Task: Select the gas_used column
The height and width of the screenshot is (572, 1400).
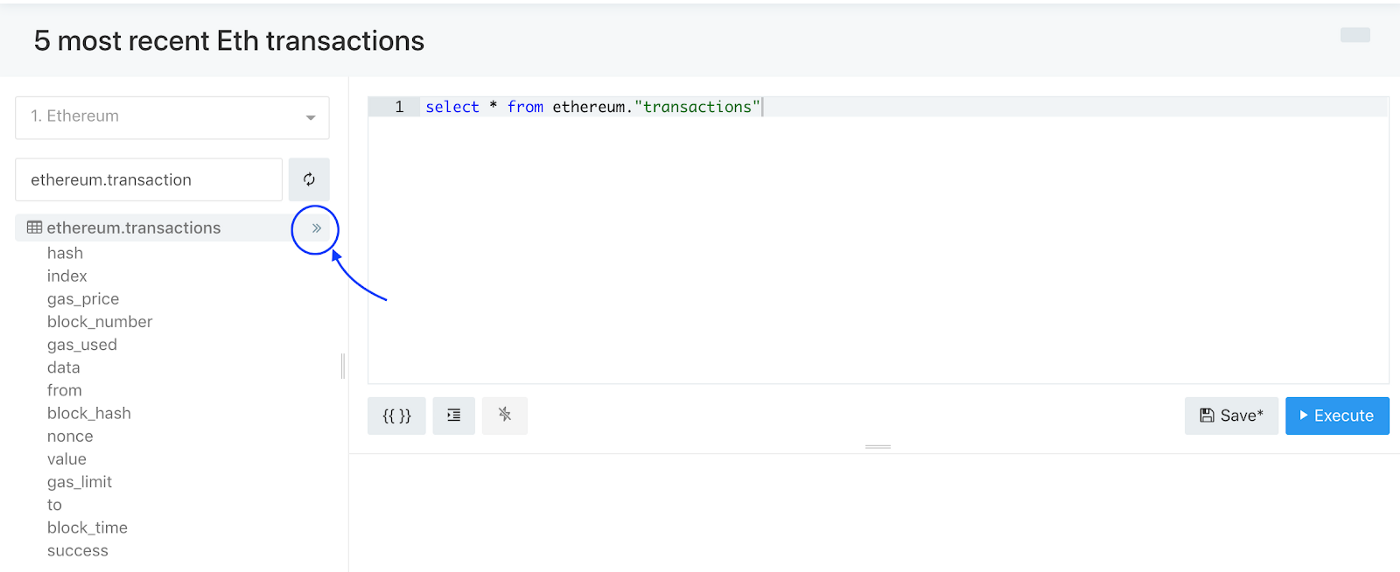Action: click(x=82, y=345)
